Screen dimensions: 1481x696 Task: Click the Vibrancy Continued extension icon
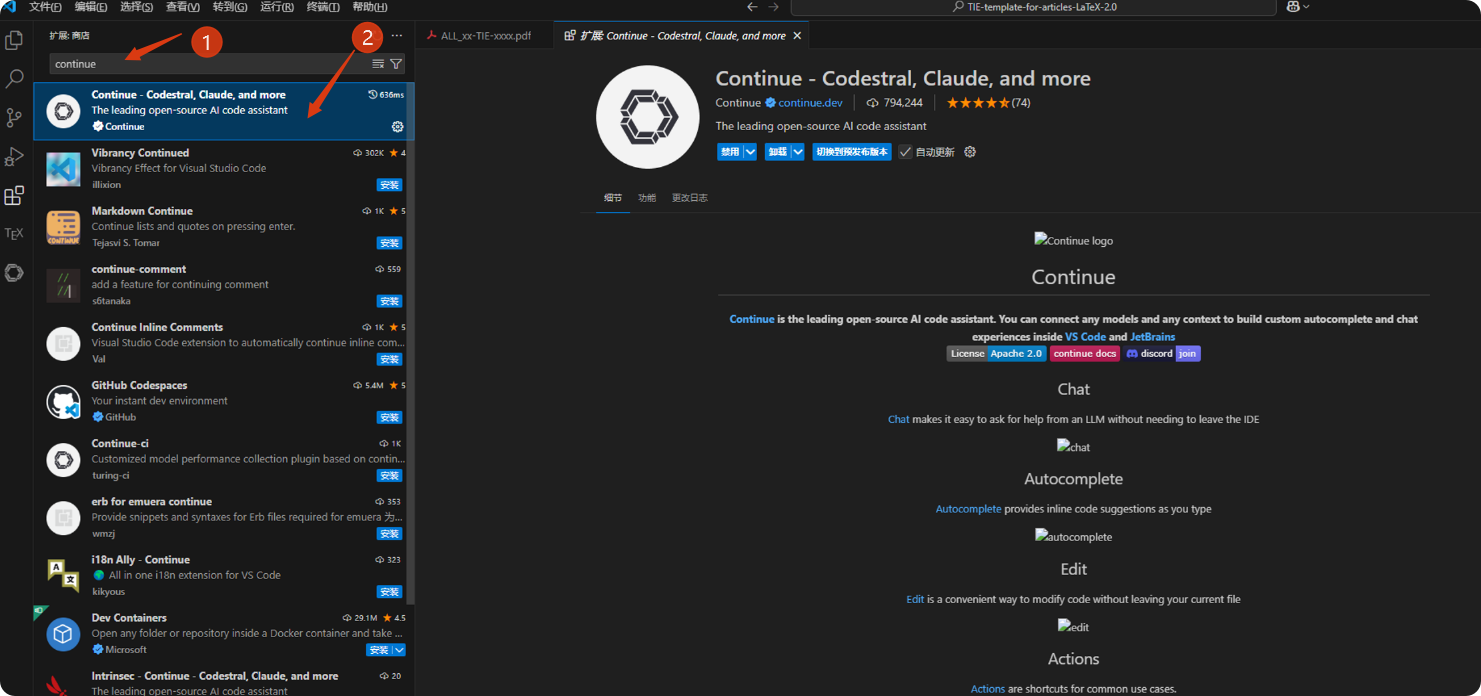click(63, 169)
